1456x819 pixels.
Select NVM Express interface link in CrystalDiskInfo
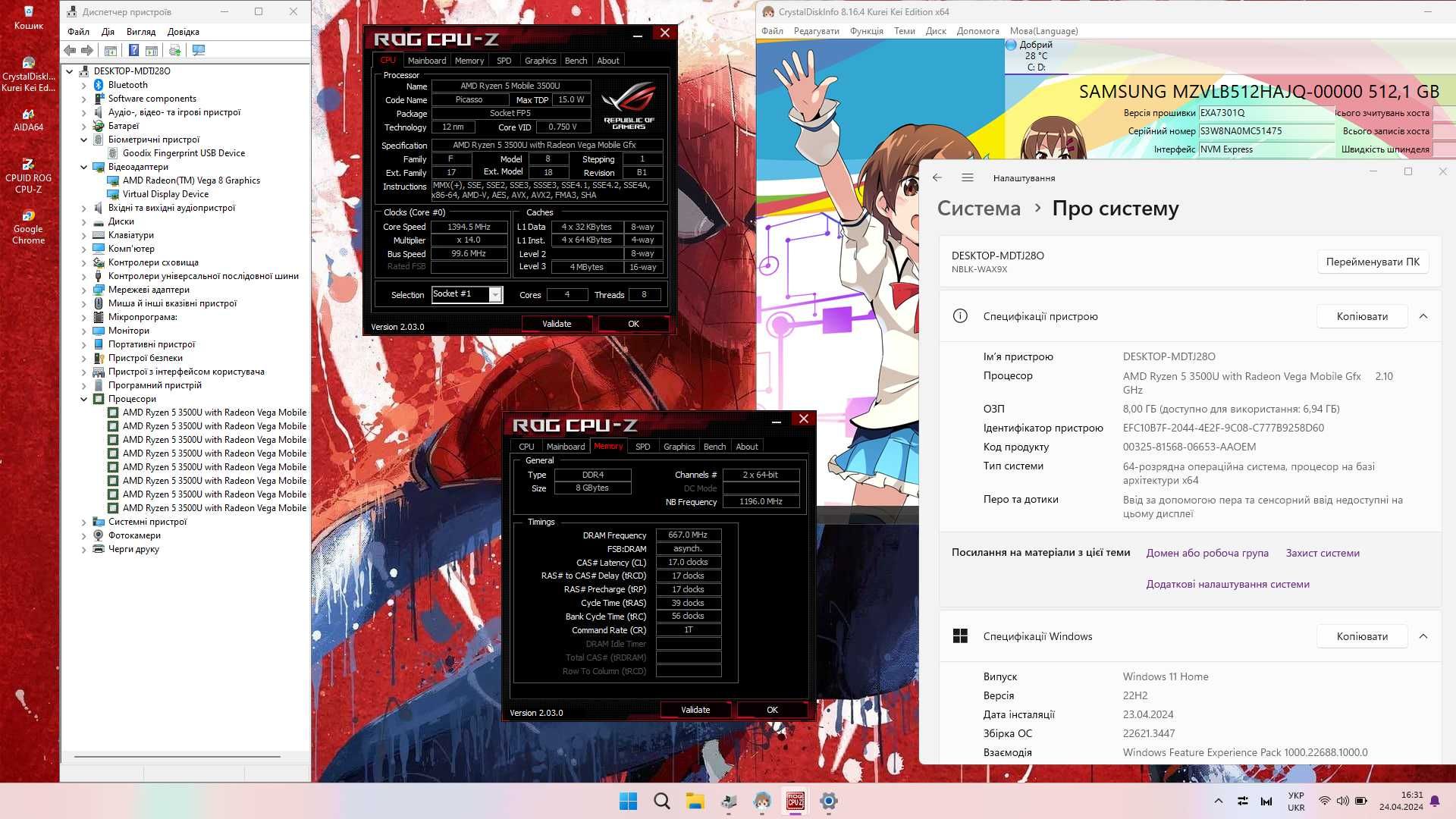[1228, 149]
